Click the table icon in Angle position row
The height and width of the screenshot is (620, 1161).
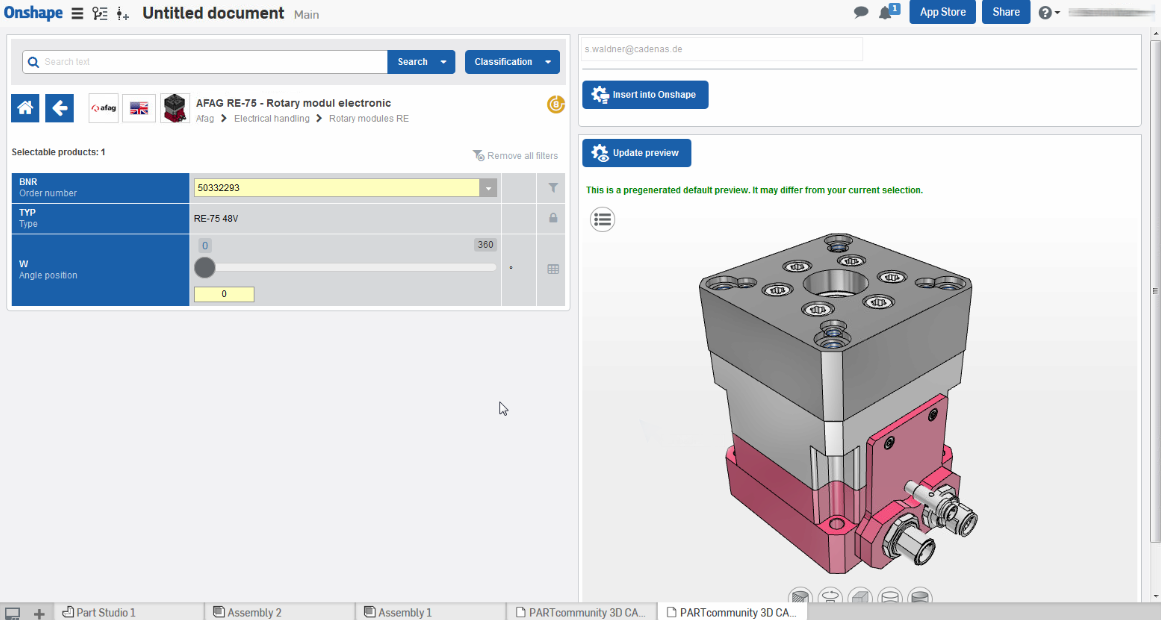coord(553,269)
